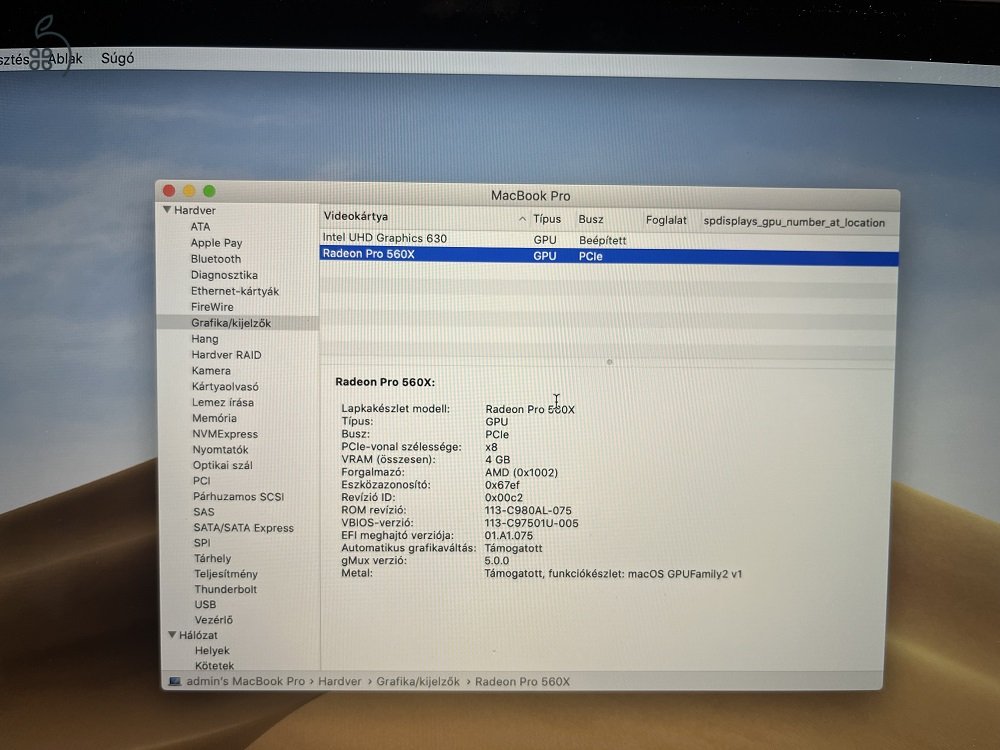Click the VBIOS-verzió value 113-C97501U-005
This screenshot has width=1000, height=750.
coord(531,523)
